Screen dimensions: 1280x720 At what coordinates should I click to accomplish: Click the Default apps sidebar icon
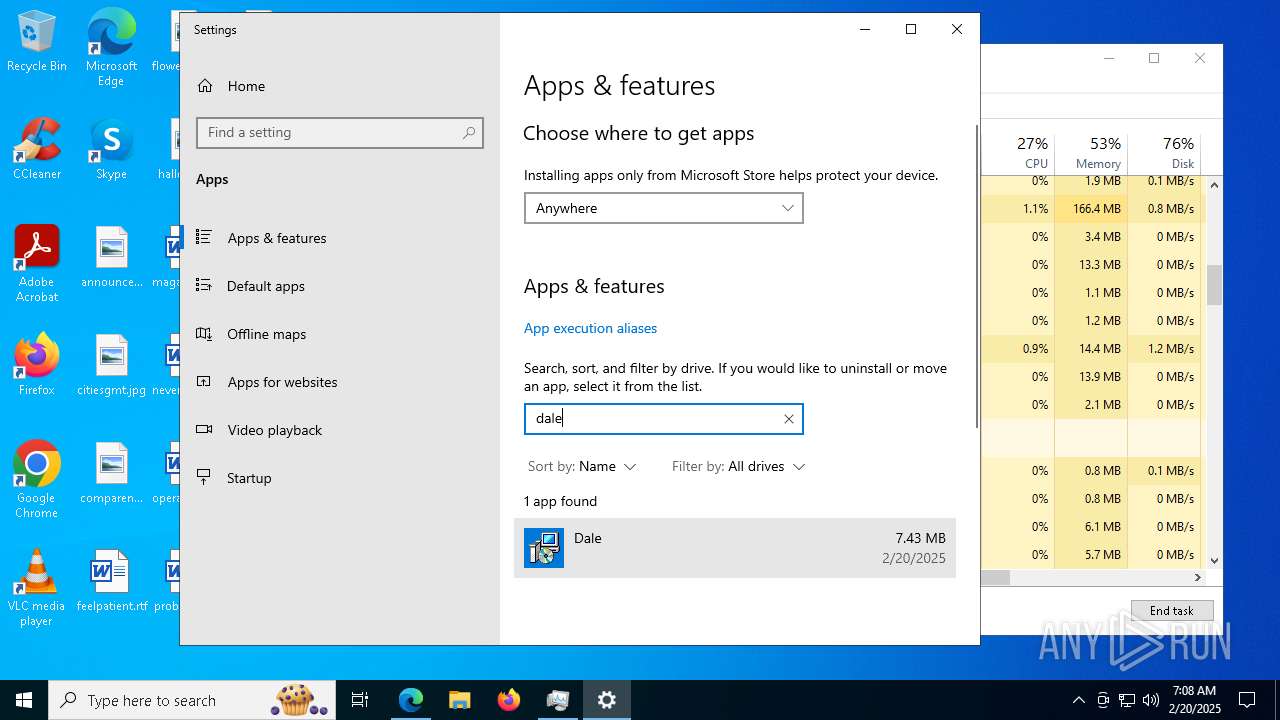coord(204,285)
